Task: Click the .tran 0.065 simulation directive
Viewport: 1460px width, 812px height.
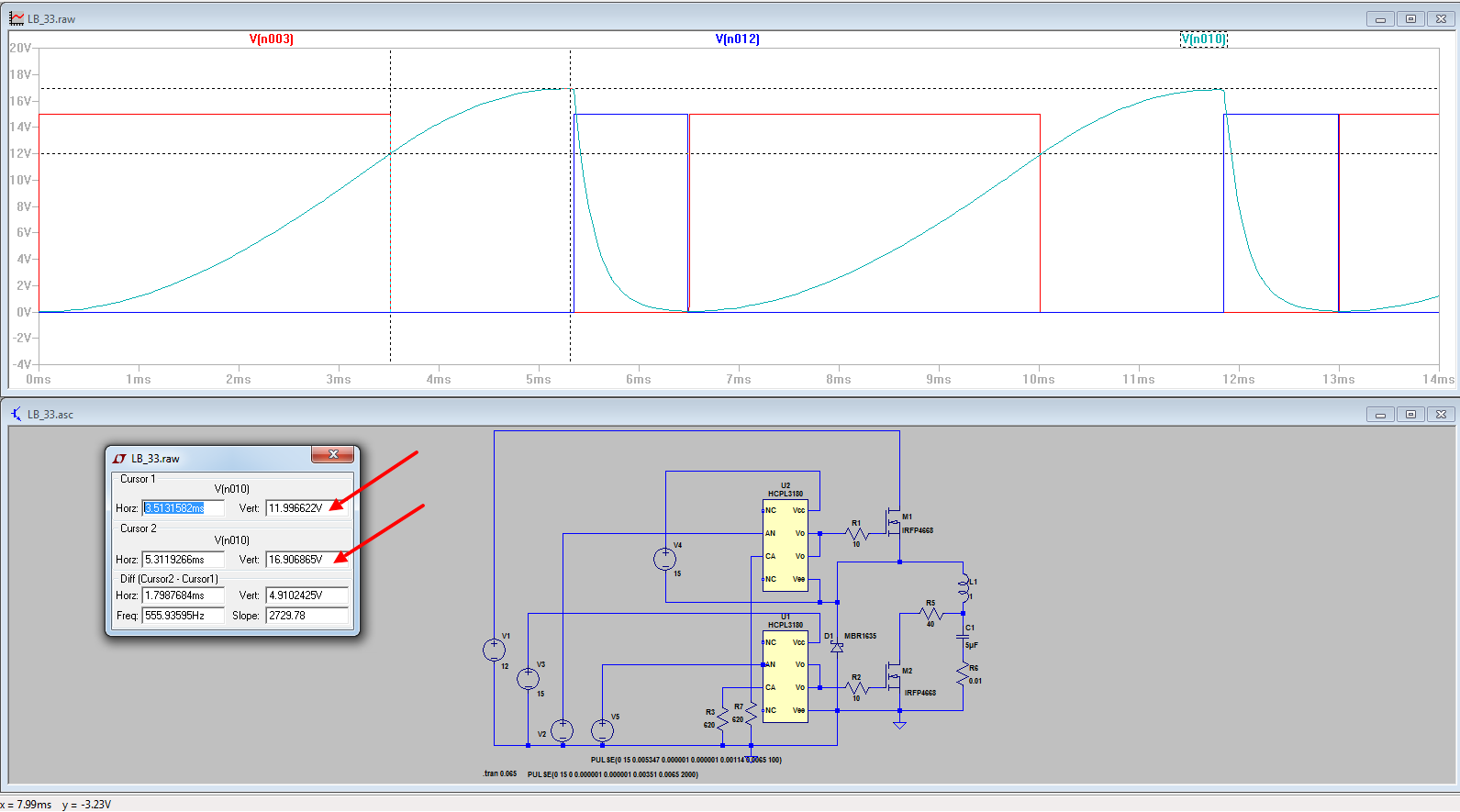Action: [500, 773]
